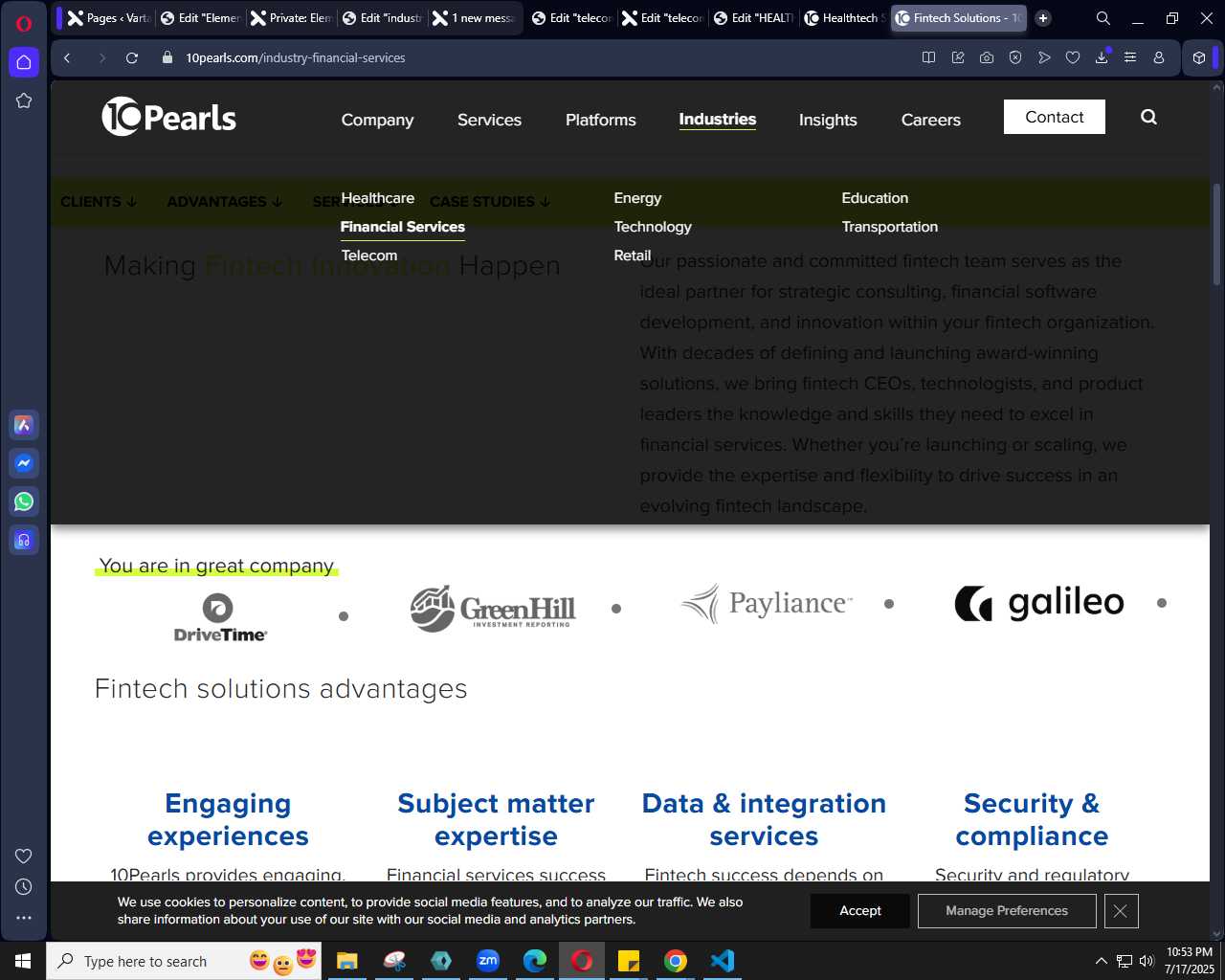Viewport: 1225px width, 980px height.
Task: Open Visual Studio Code from taskbar
Action: point(723,961)
